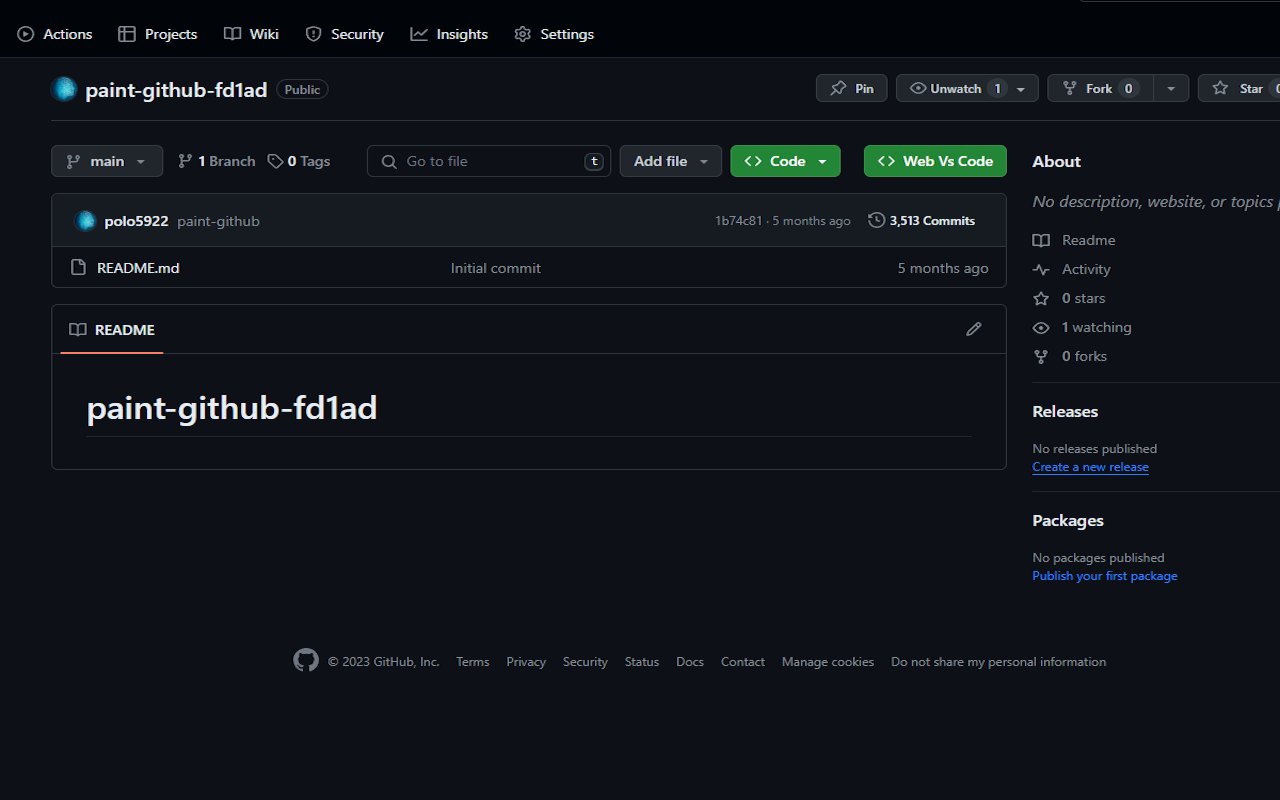
Task: Open the paint-github-fd1ad repository title link
Action: [176, 90]
